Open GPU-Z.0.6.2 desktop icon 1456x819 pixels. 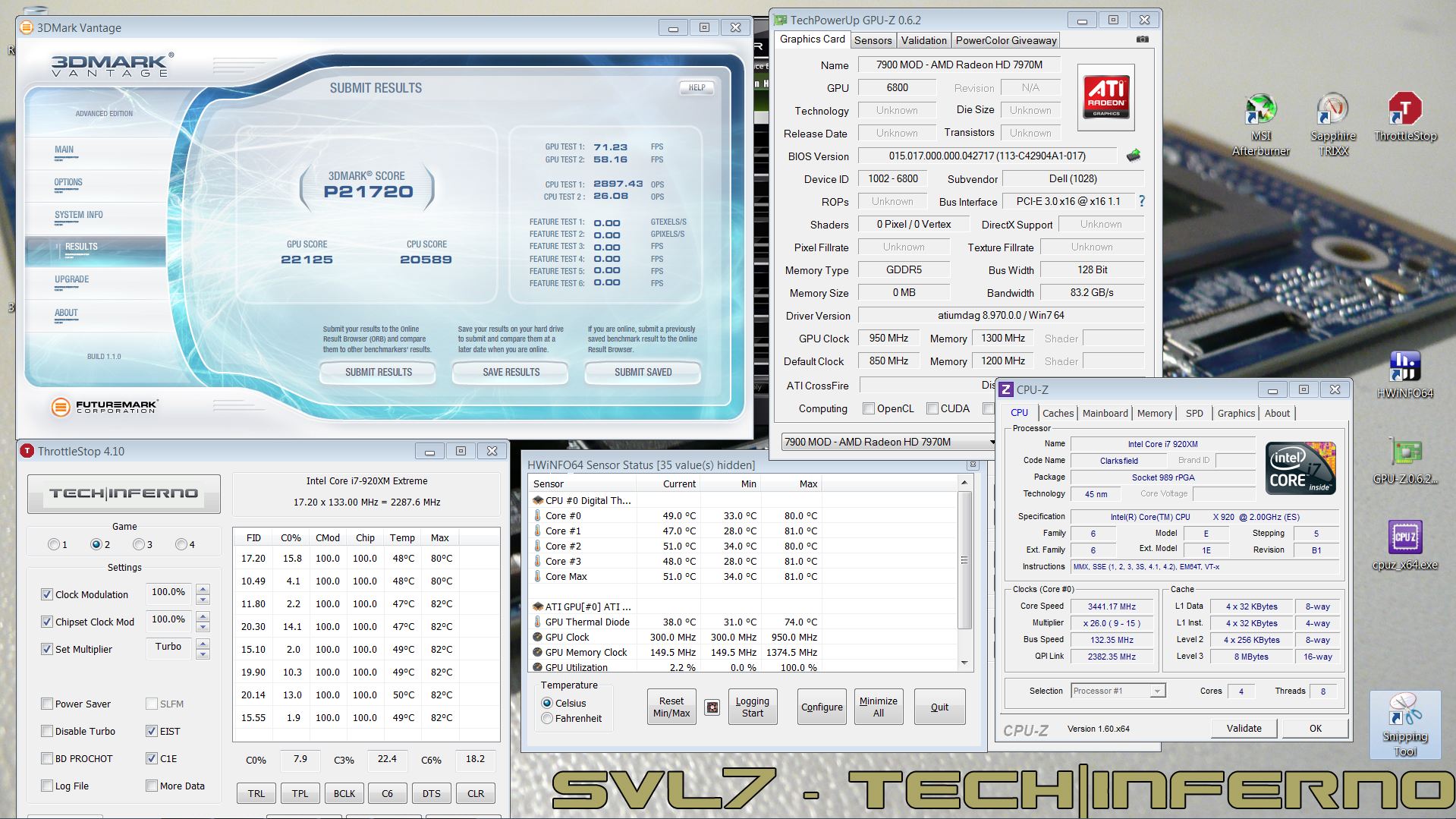point(1405,461)
